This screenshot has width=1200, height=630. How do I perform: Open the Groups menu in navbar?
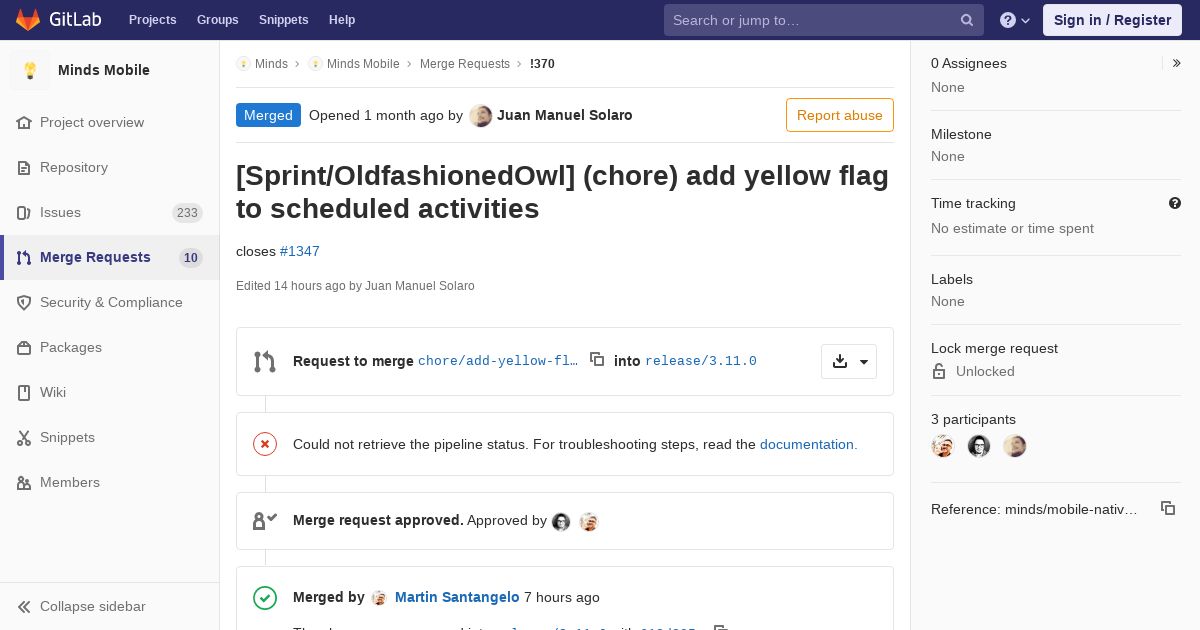tap(218, 20)
